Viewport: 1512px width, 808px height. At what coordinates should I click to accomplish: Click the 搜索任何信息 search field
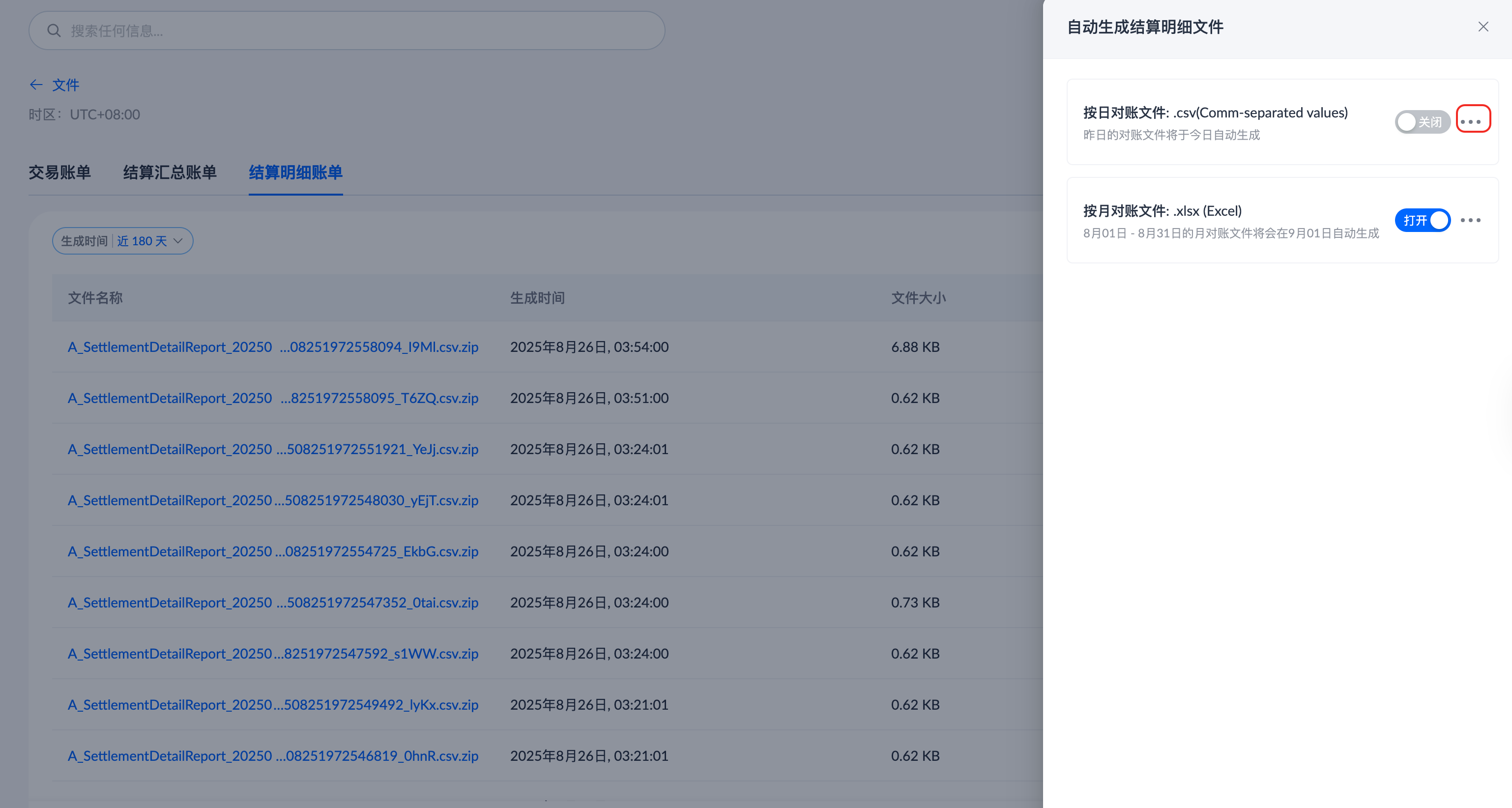point(352,30)
